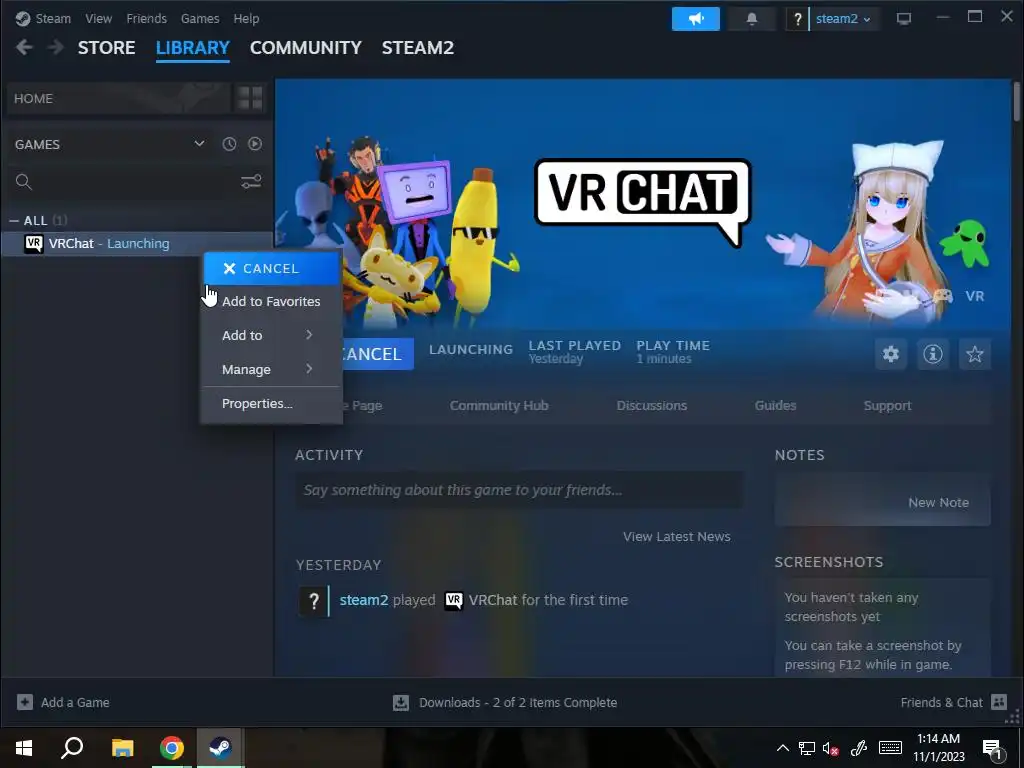Open Windows Ink pen tray icon

(x=858, y=748)
